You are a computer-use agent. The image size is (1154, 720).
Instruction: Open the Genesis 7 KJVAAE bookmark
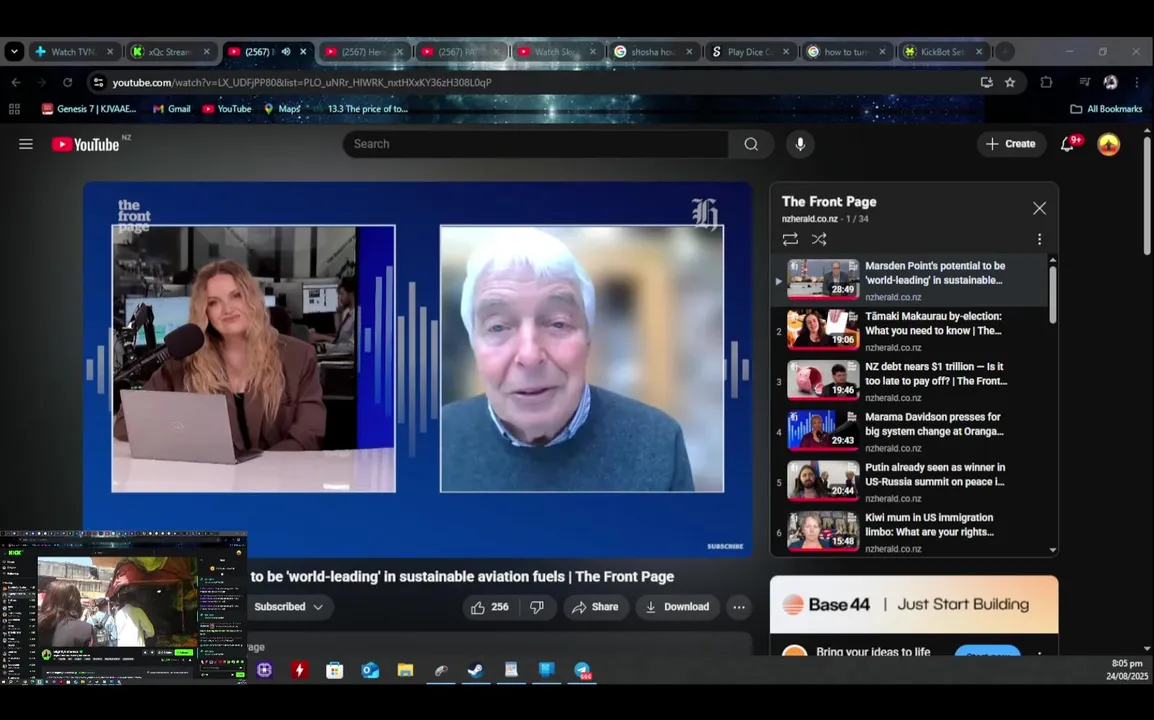point(89,109)
